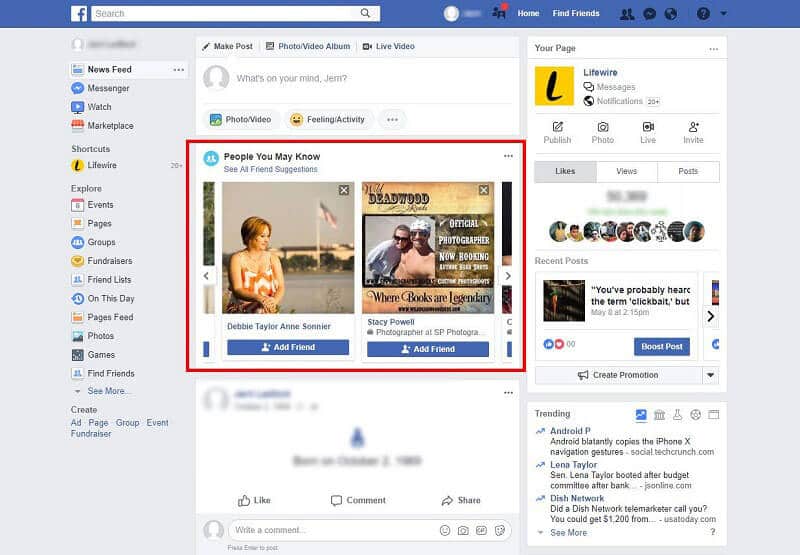Click the emoji icon in comment box
The image size is (800, 555).
(445, 529)
